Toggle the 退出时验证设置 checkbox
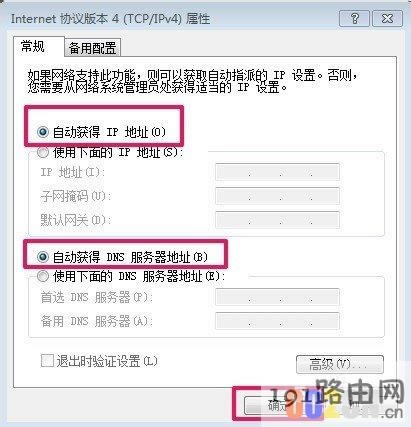The height and width of the screenshot is (427, 411). coord(47,361)
